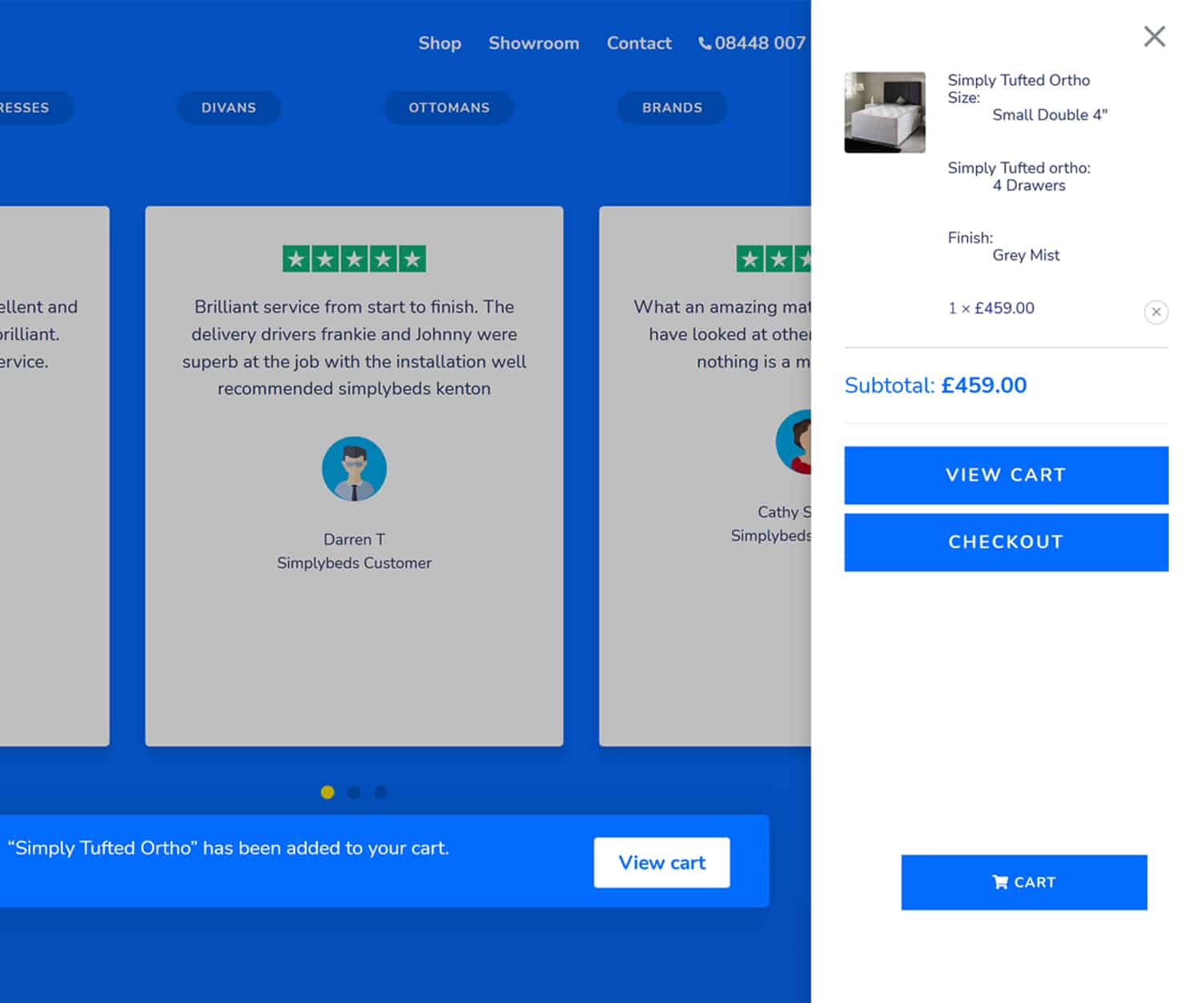Viewport: 1204px width, 1003px height.
Task: Click the '1 × £459.00' quantity price
Action: coord(991,308)
